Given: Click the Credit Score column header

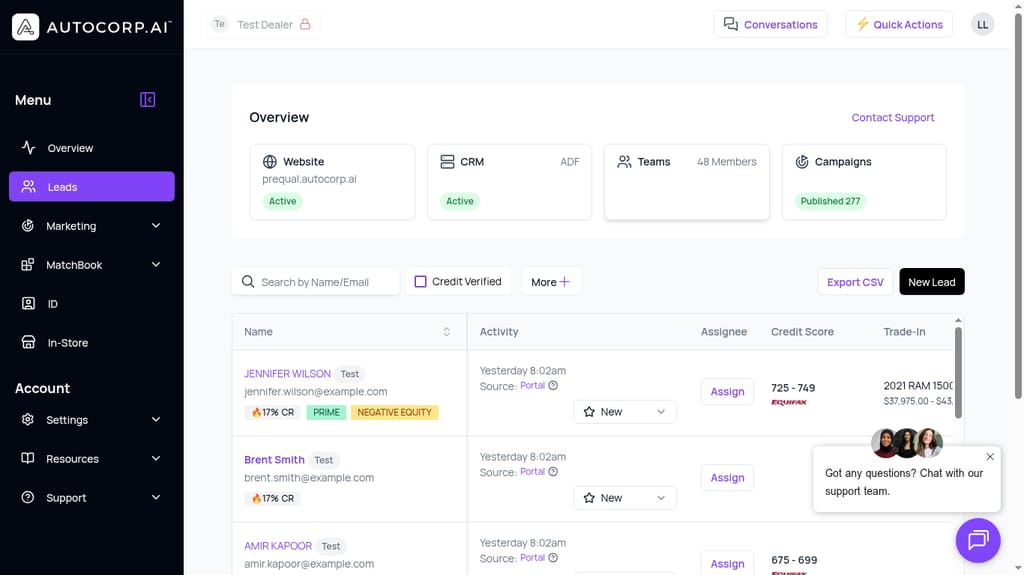Looking at the screenshot, I should pos(802,332).
